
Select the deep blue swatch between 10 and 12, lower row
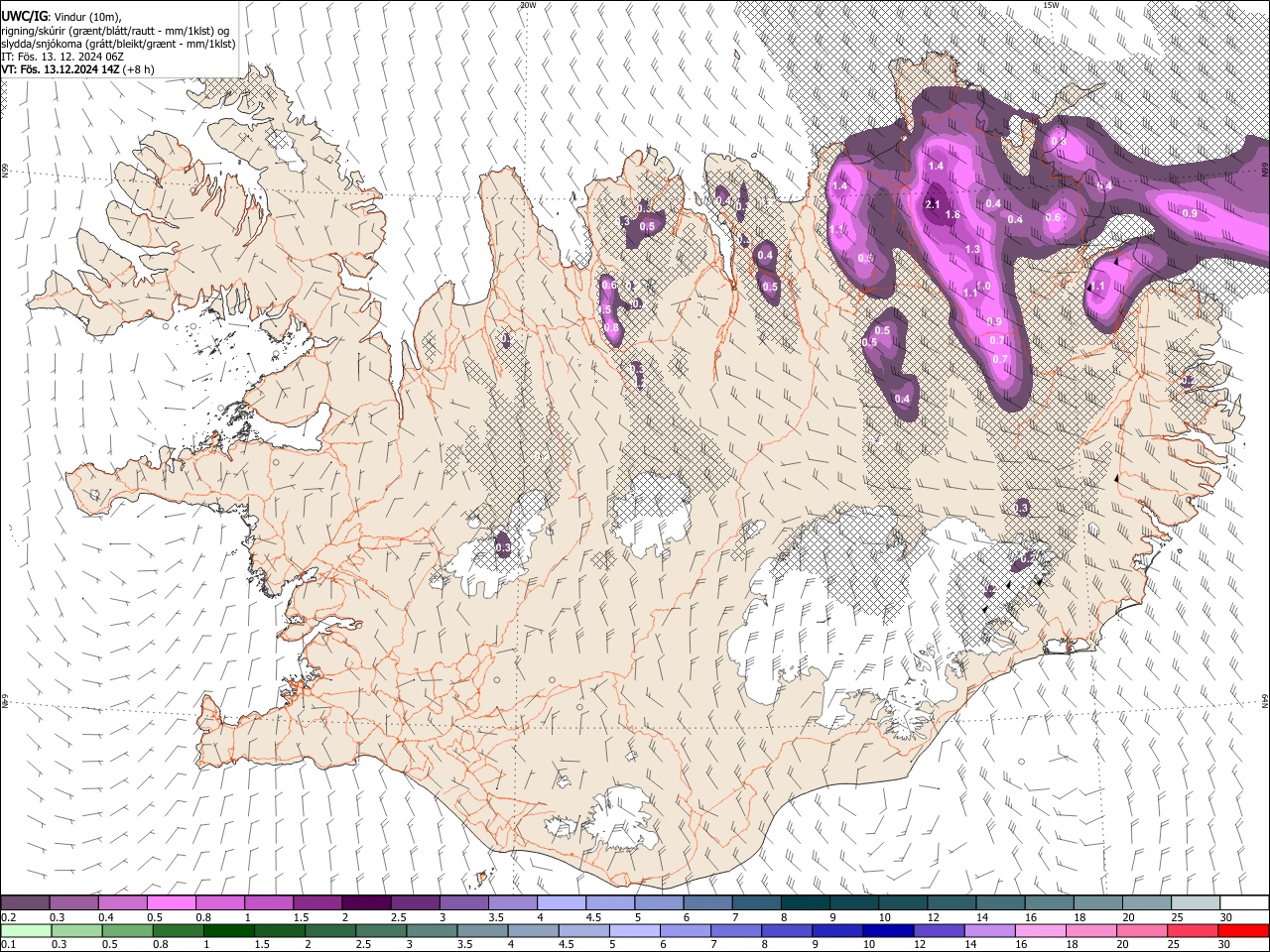click(889, 930)
